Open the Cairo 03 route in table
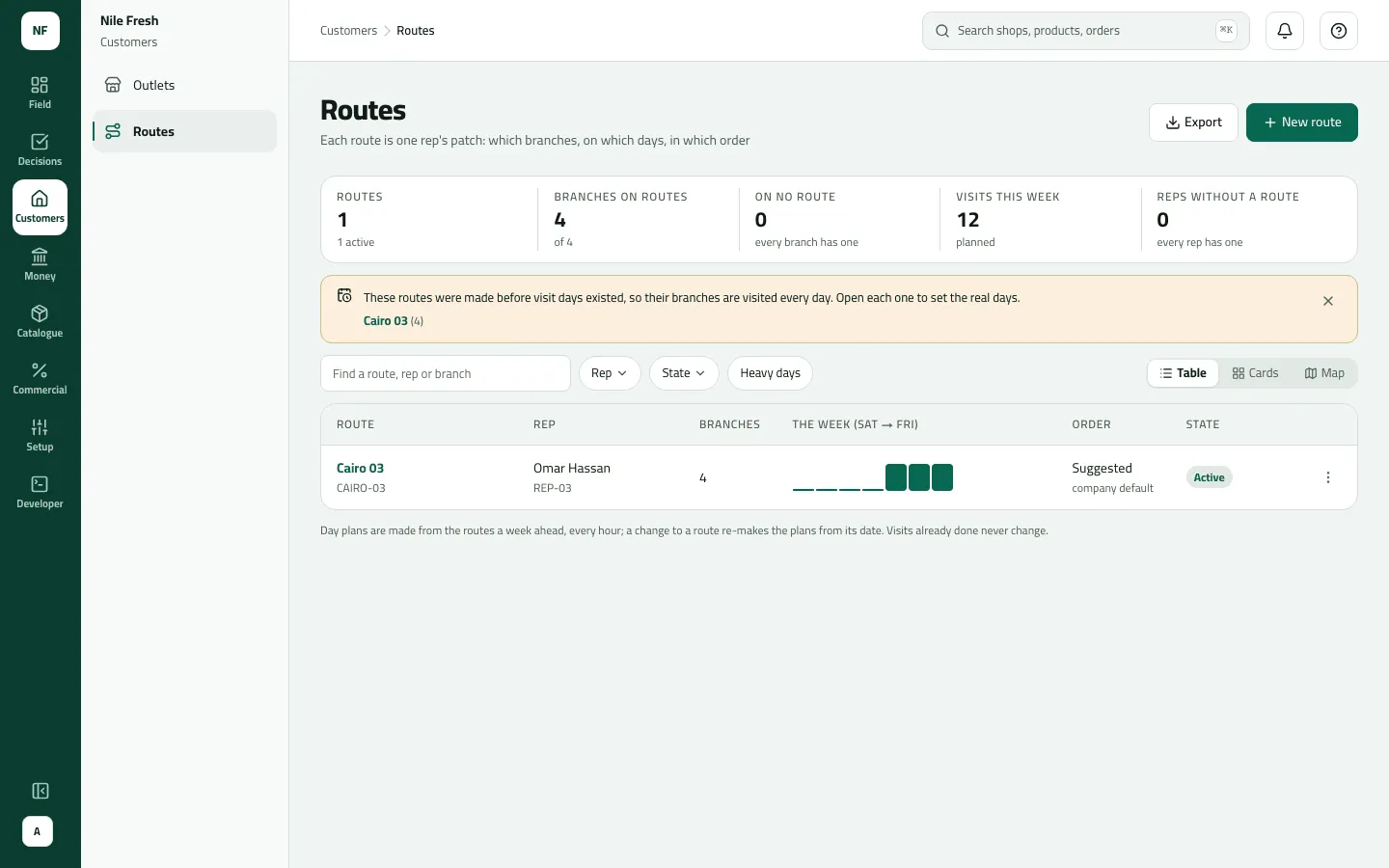1389x868 pixels. pos(360,468)
